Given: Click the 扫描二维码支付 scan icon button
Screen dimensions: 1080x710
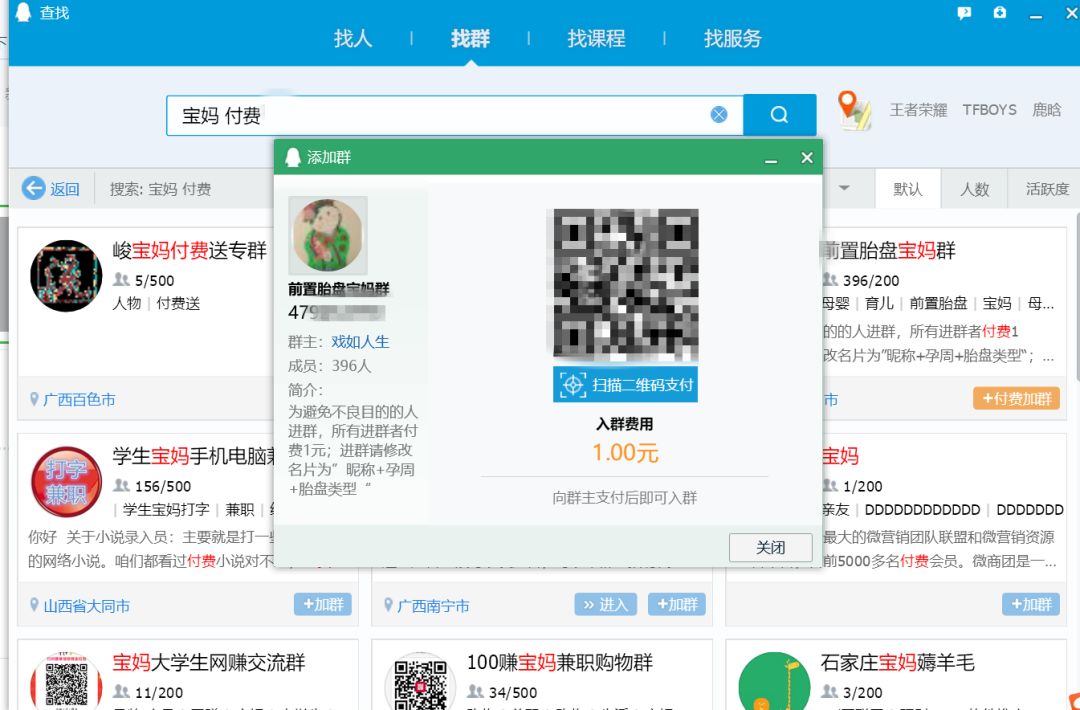Looking at the screenshot, I should point(626,385).
